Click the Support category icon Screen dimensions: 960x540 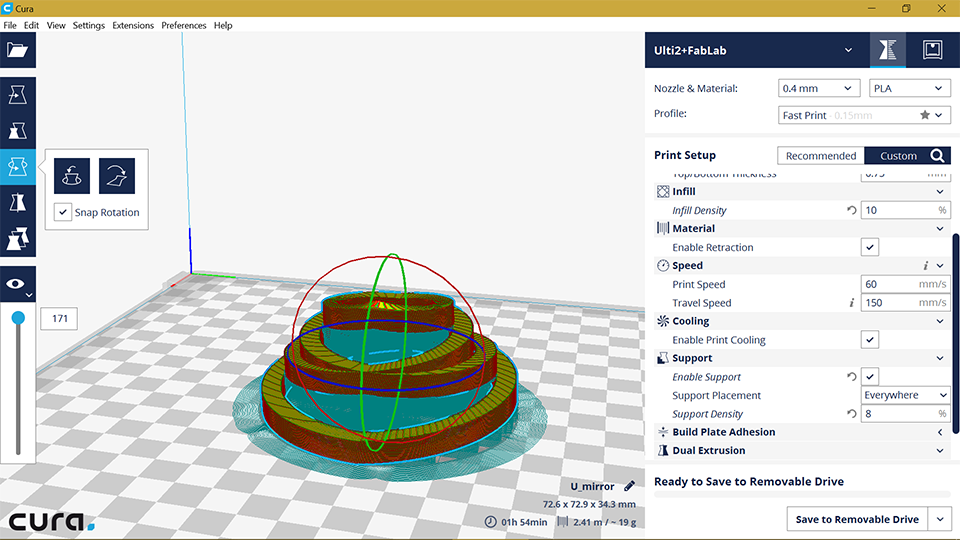click(662, 358)
